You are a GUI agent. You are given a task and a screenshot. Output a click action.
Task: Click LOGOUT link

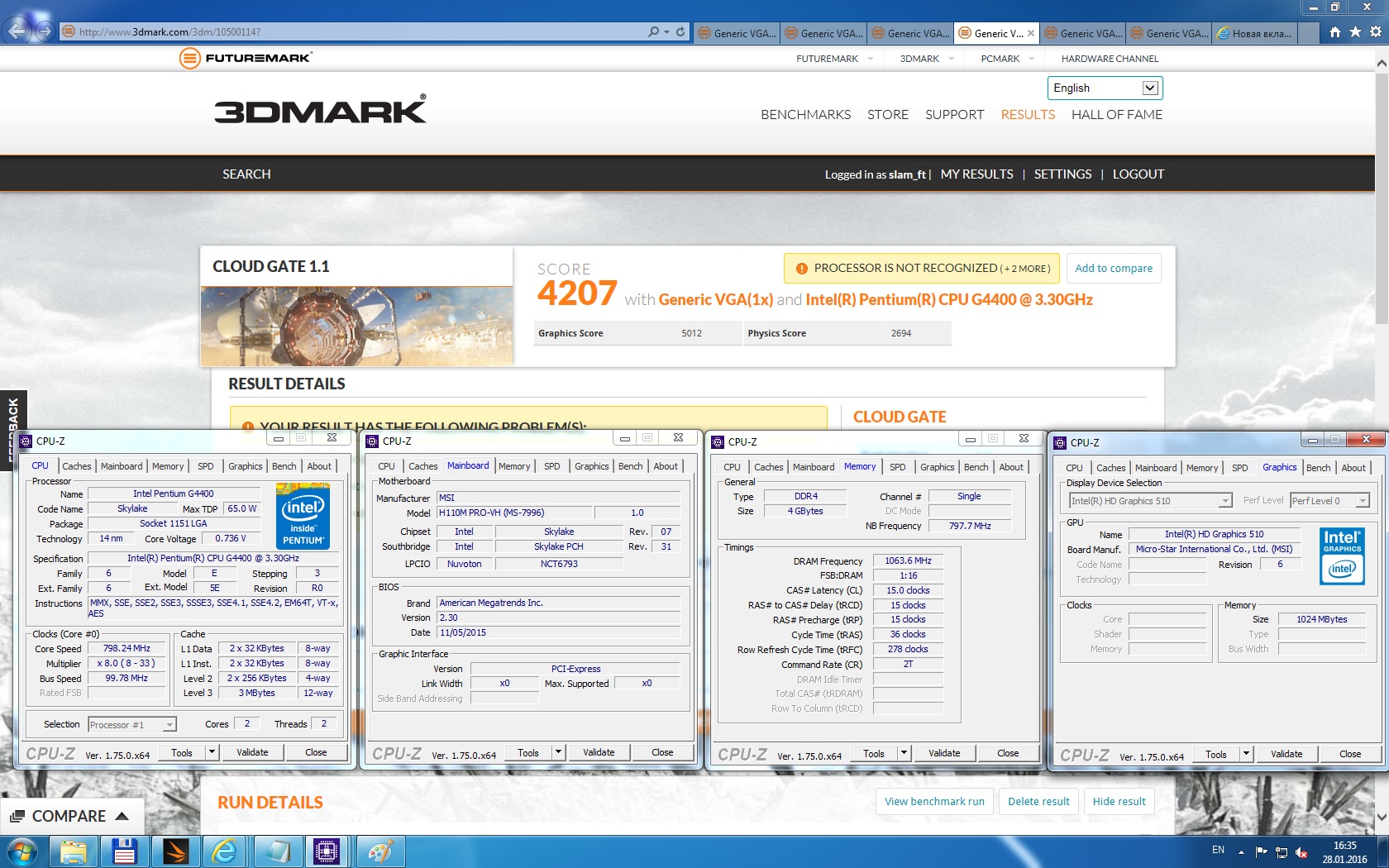[1138, 174]
